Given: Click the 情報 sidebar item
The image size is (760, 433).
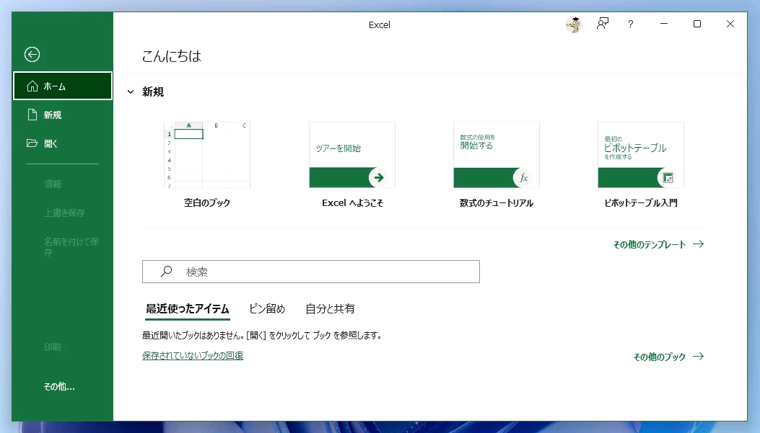Looking at the screenshot, I should pyautogui.click(x=53, y=184).
